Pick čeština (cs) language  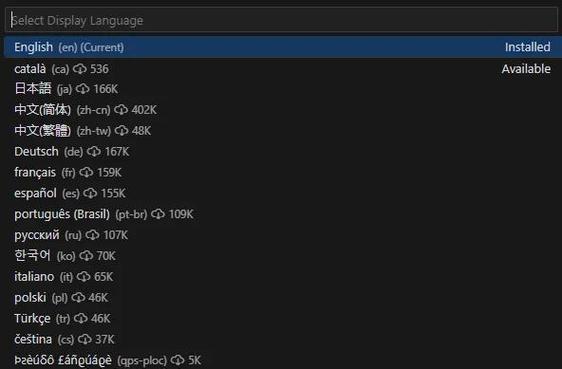point(283,339)
